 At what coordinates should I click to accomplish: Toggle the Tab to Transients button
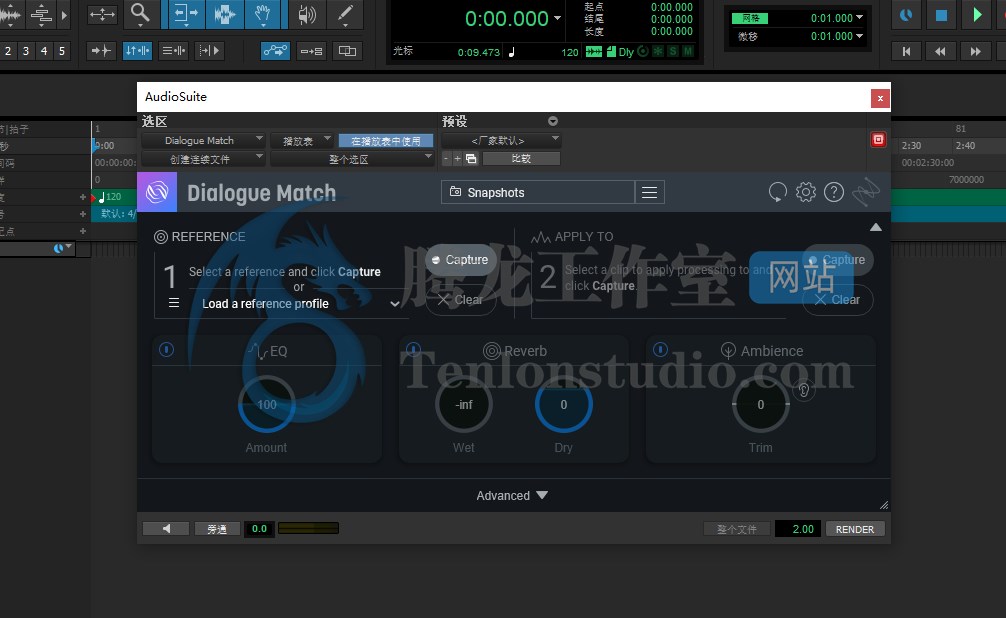pos(101,51)
